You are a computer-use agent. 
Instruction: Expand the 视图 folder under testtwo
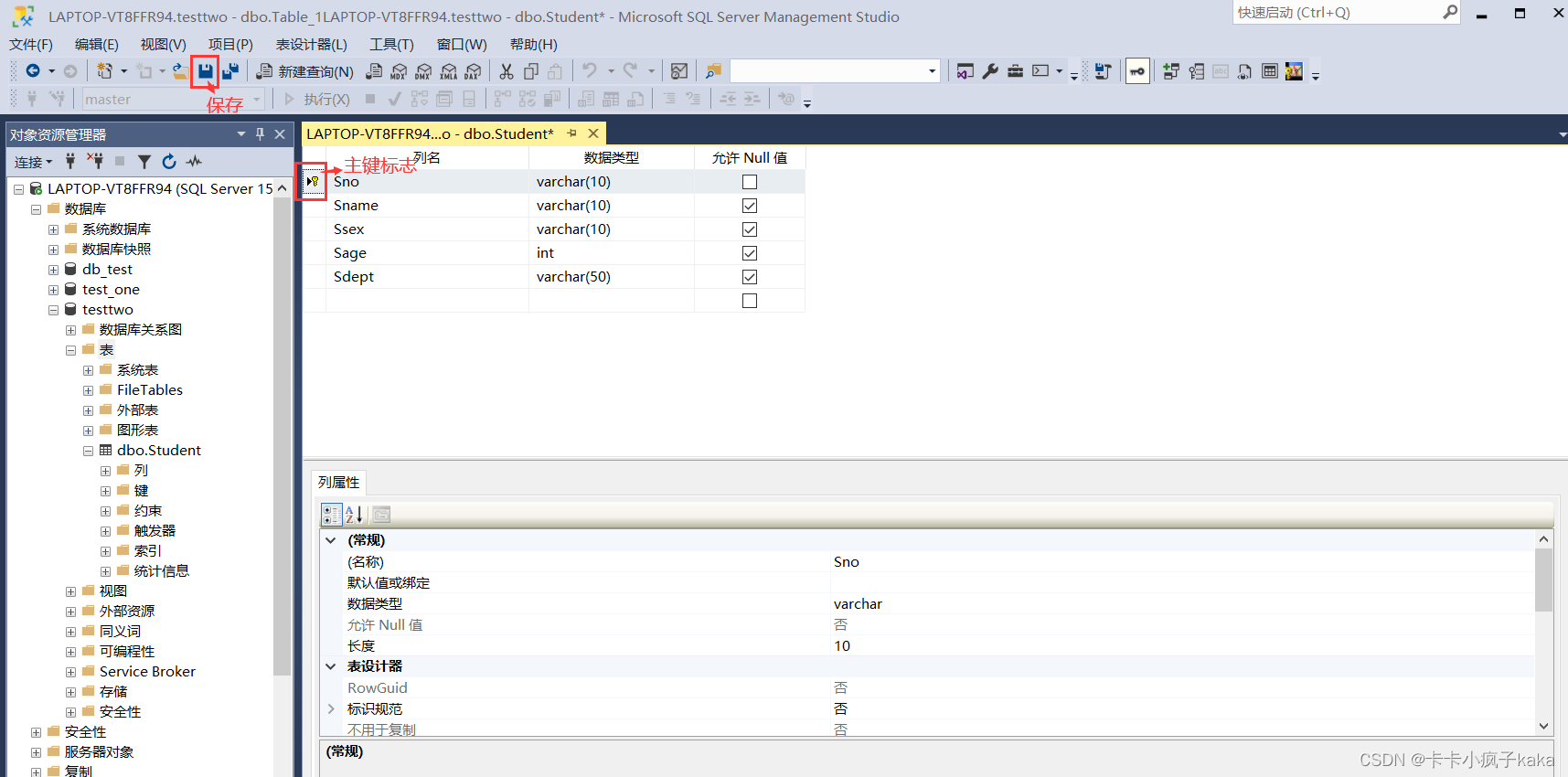tap(70, 591)
